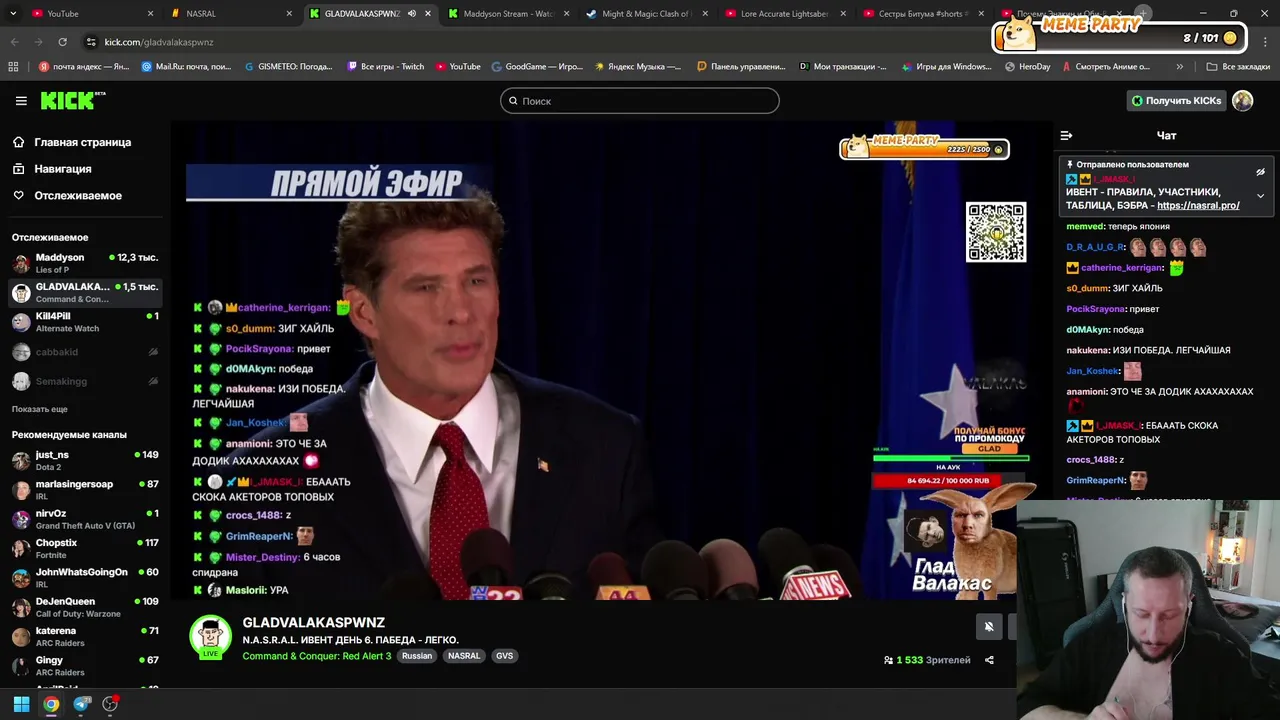Open just_ns recommended channel
The height and width of the screenshot is (720, 1280).
click(x=84, y=460)
